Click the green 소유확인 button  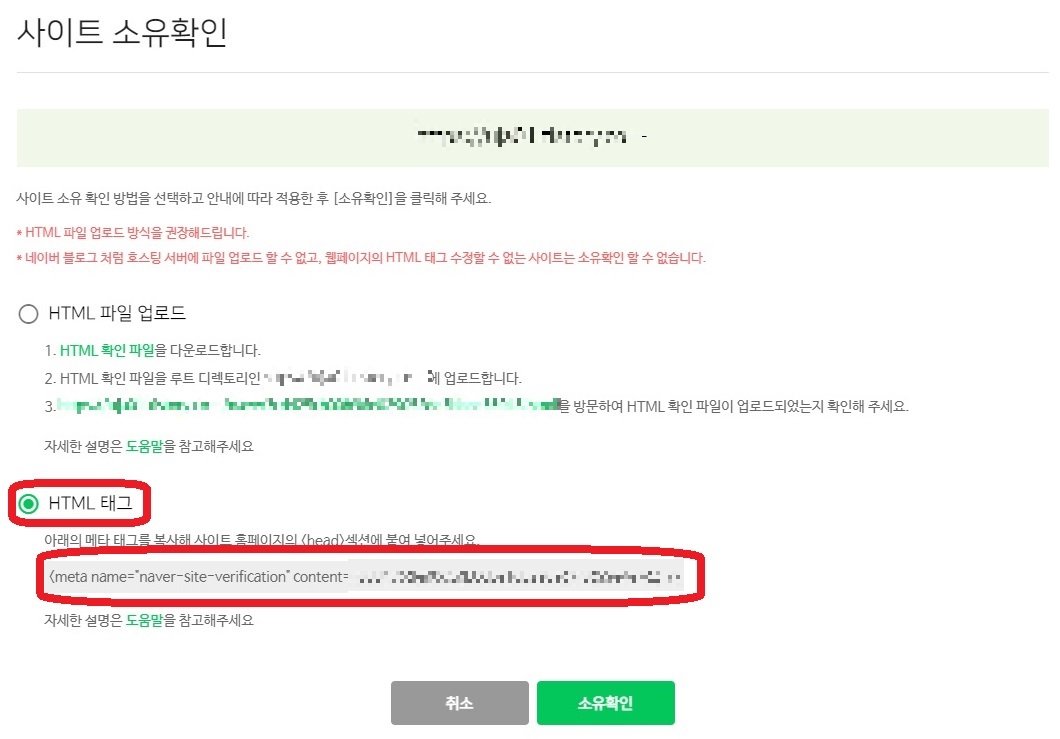point(606,703)
